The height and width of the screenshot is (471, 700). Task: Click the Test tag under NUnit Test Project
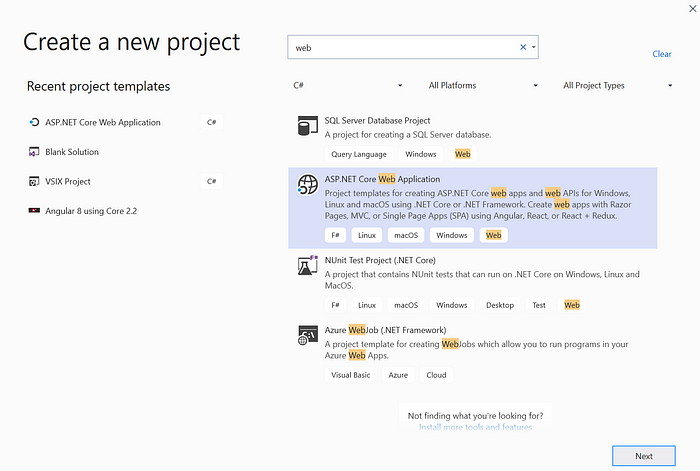539,305
